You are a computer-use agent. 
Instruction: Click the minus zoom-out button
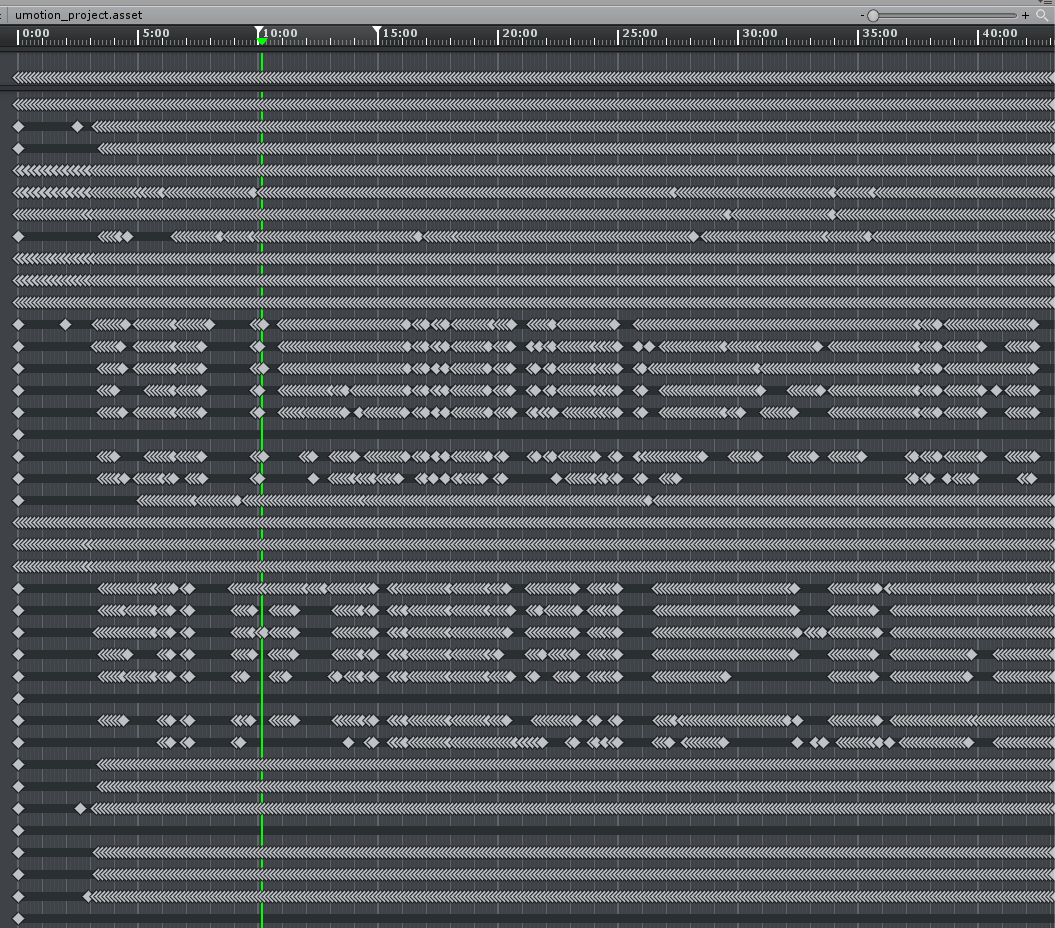pos(862,15)
